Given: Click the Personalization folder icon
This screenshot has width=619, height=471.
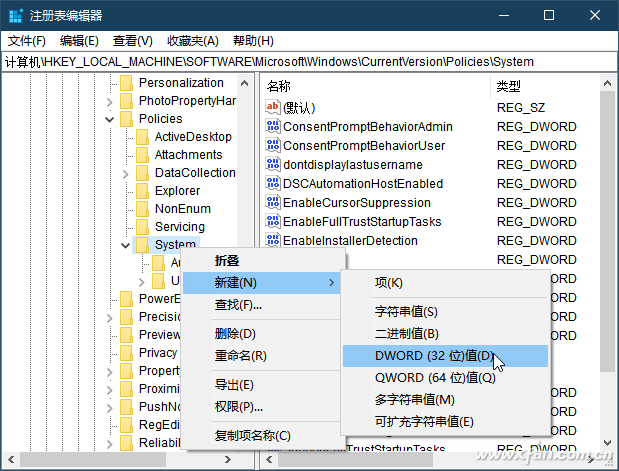Looking at the screenshot, I should 126,83.
